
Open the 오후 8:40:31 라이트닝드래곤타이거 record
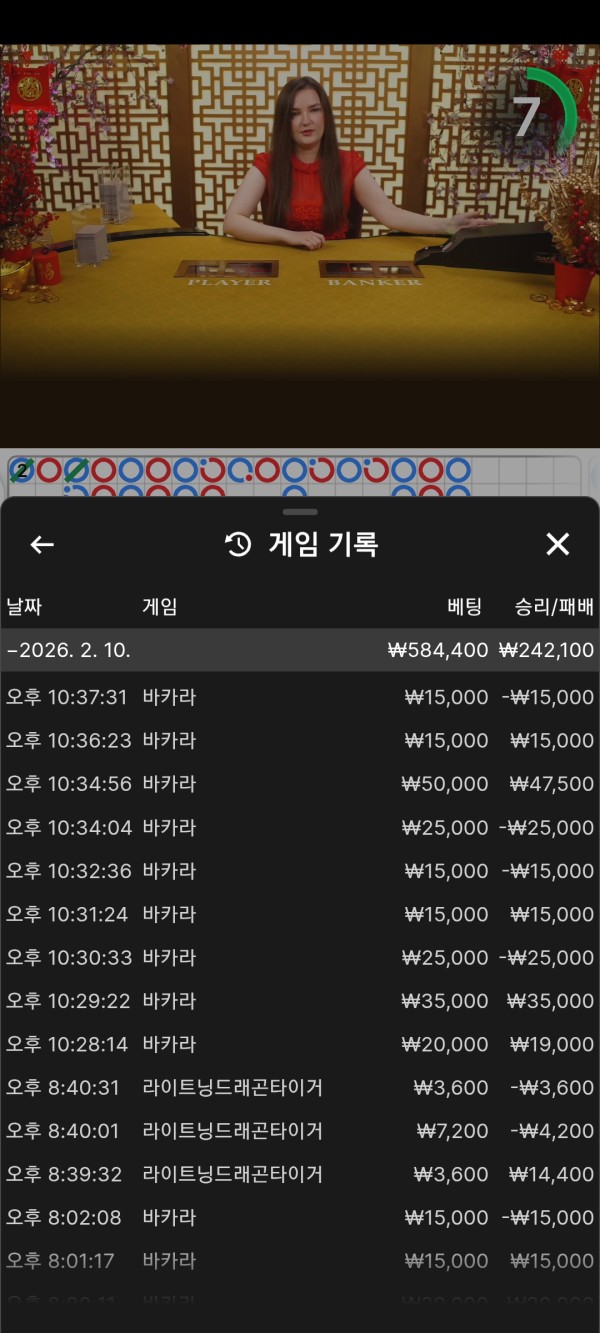300,1087
